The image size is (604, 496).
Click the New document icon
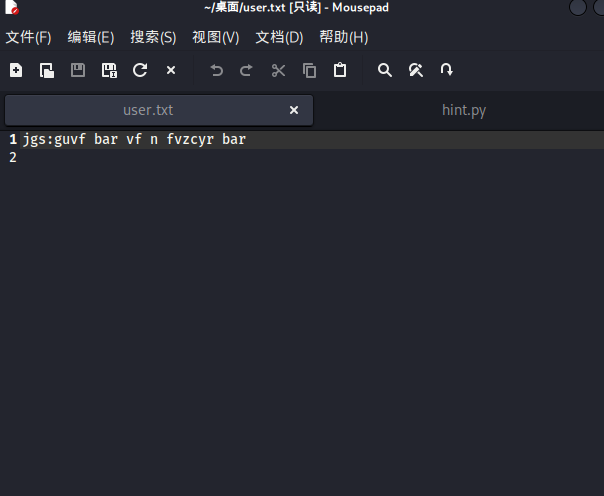(x=16, y=70)
